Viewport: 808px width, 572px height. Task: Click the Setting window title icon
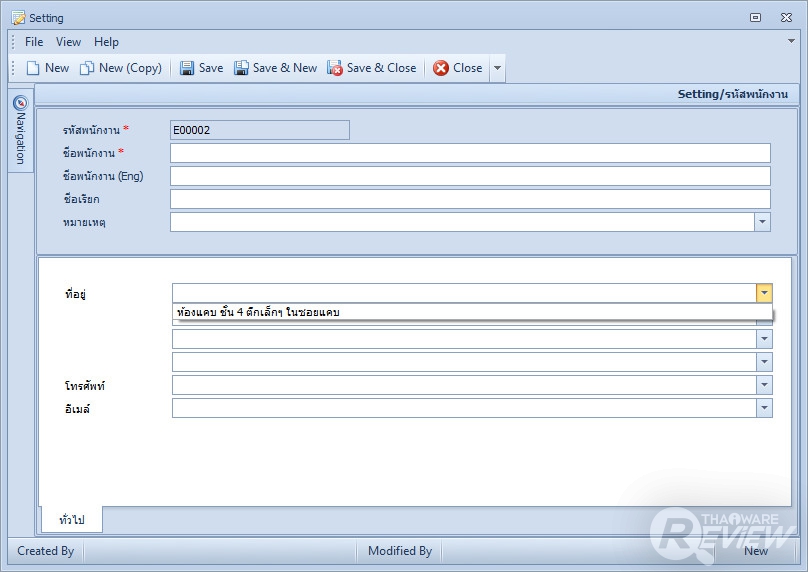19,18
